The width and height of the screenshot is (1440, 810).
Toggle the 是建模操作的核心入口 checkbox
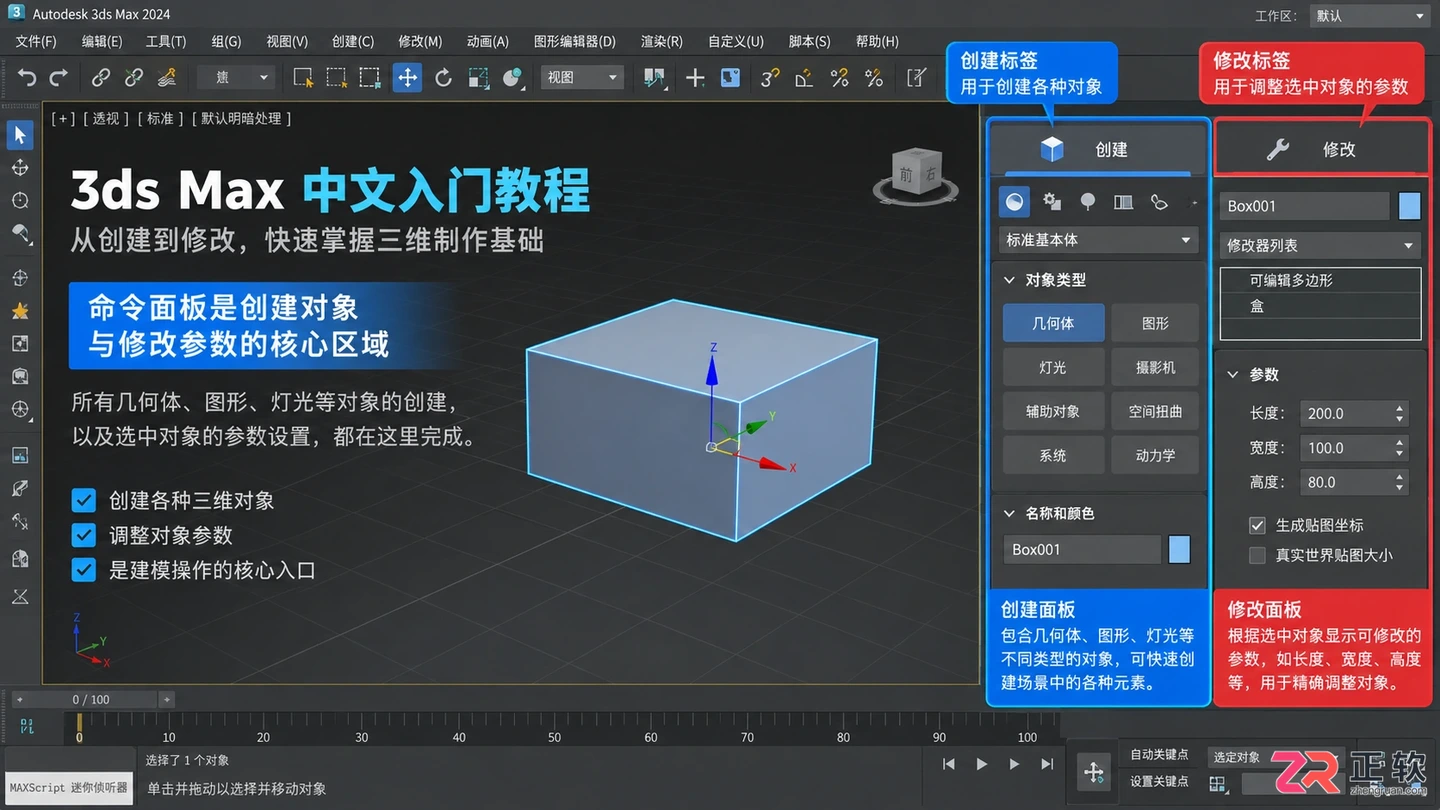84,570
